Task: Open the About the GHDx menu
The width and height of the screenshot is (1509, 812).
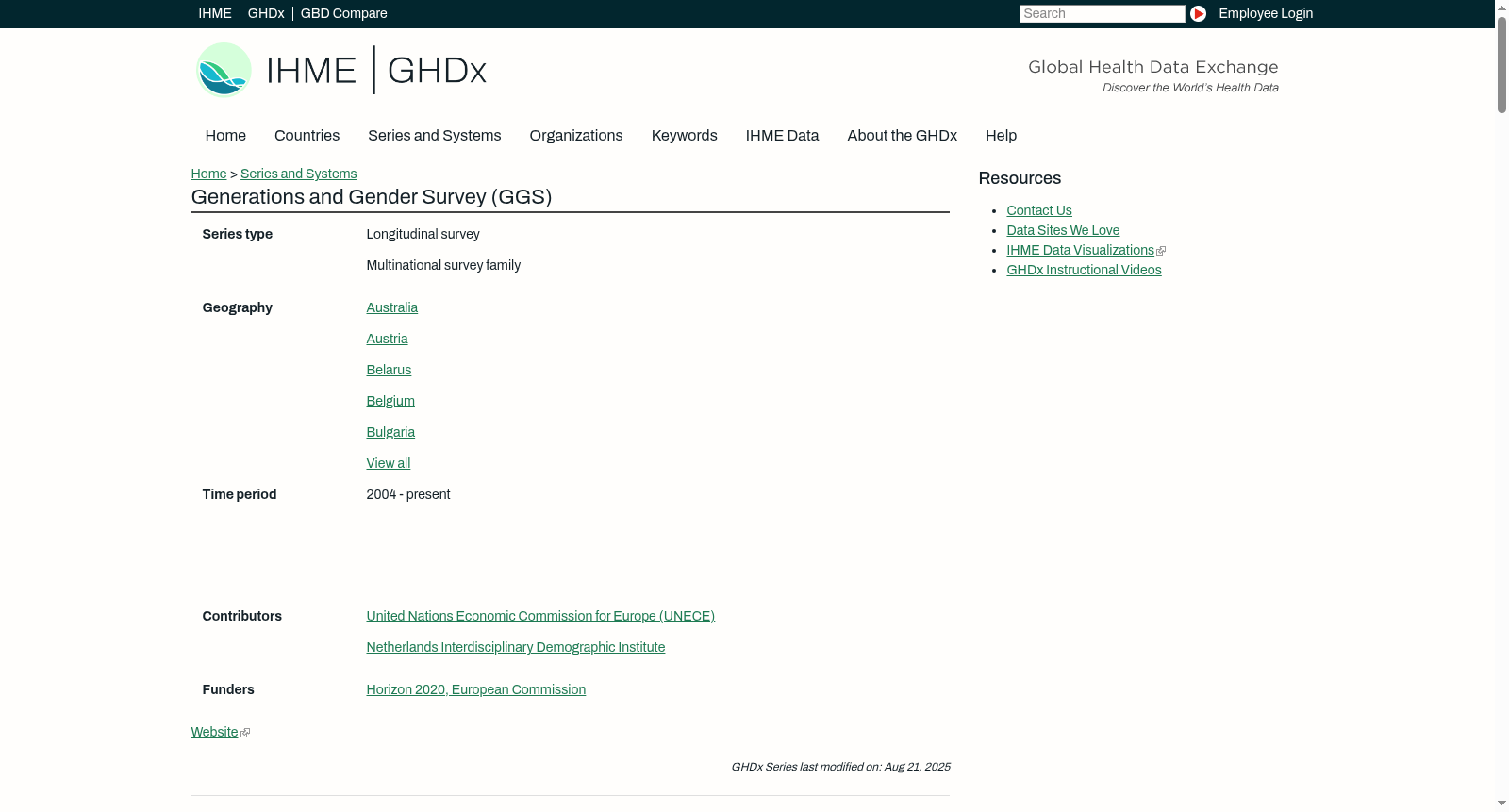Action: [902, 136]
